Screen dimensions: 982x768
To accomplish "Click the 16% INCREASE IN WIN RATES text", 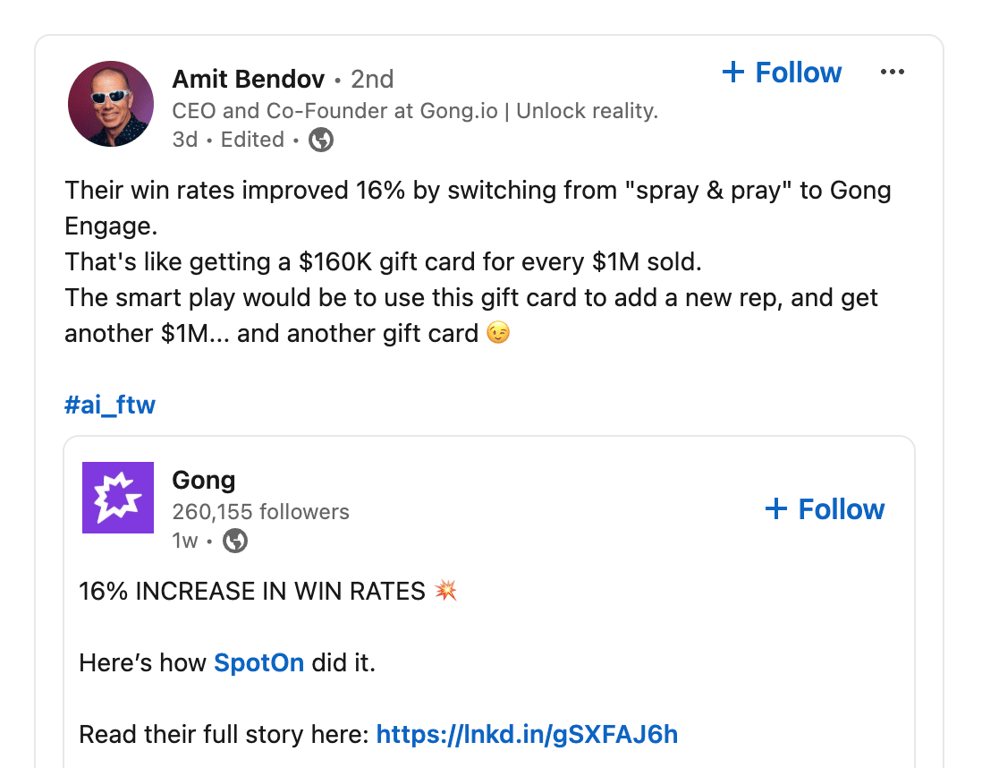I will tap(252, 591).
